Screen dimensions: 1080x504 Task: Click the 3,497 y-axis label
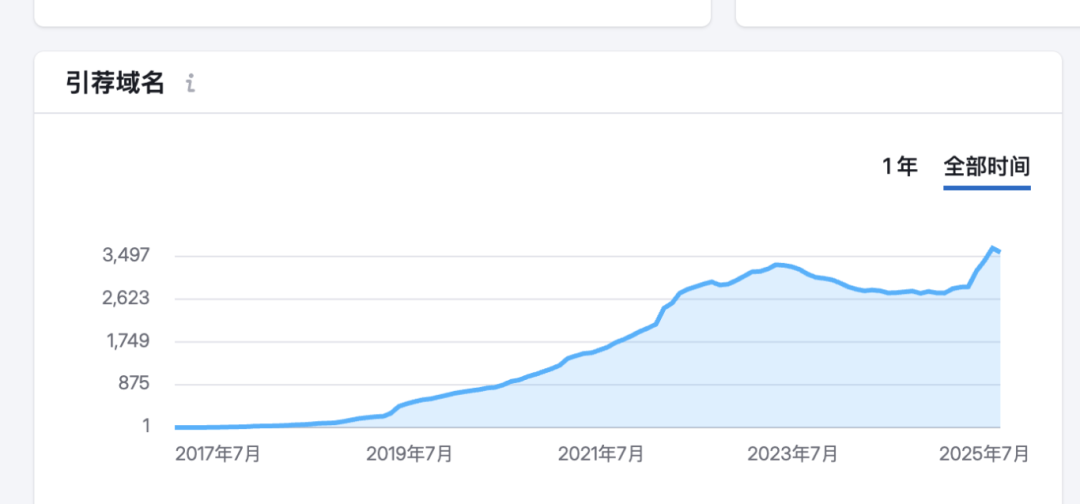point(127,255)
